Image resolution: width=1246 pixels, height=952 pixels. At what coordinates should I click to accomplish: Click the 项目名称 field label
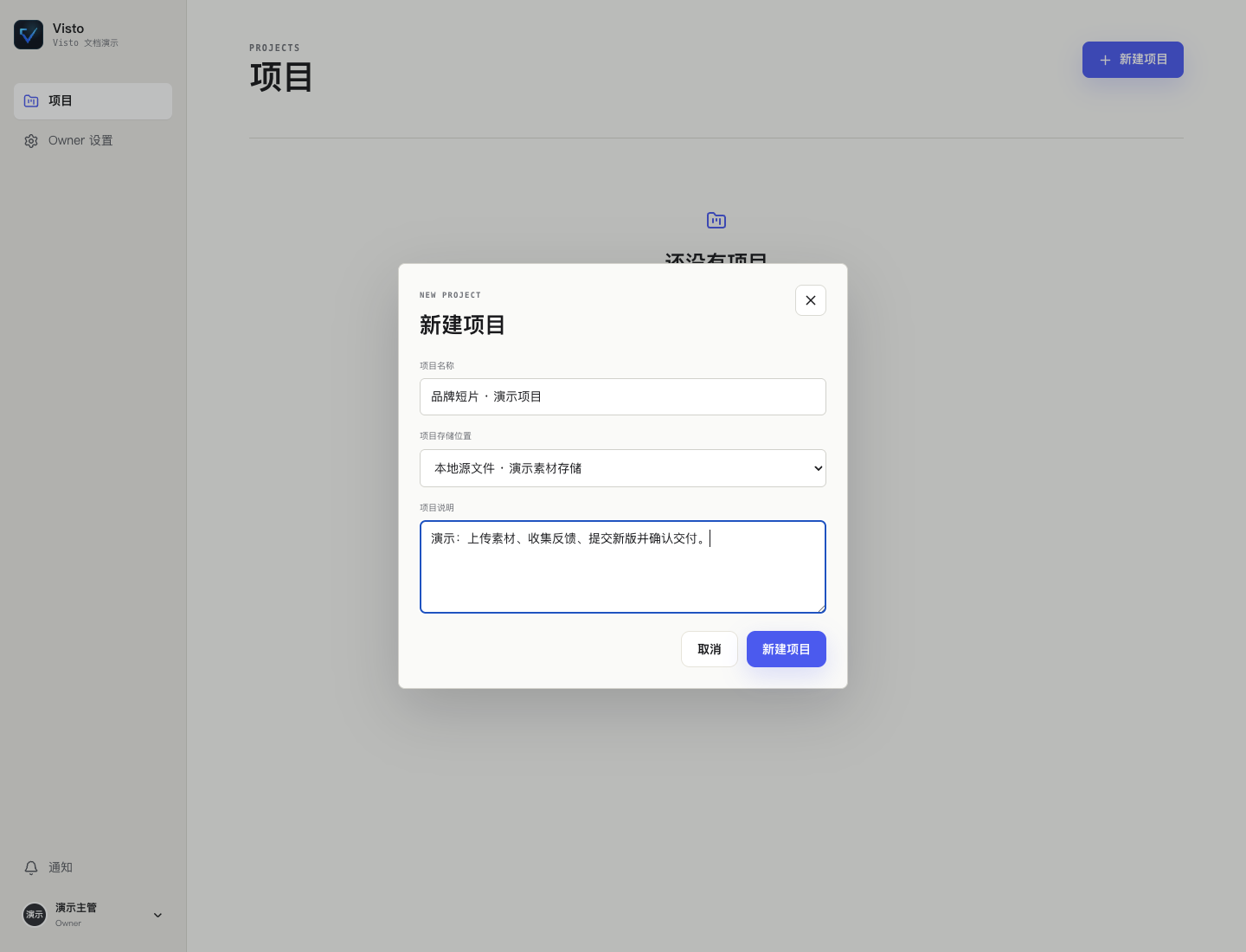coord(437,366)
